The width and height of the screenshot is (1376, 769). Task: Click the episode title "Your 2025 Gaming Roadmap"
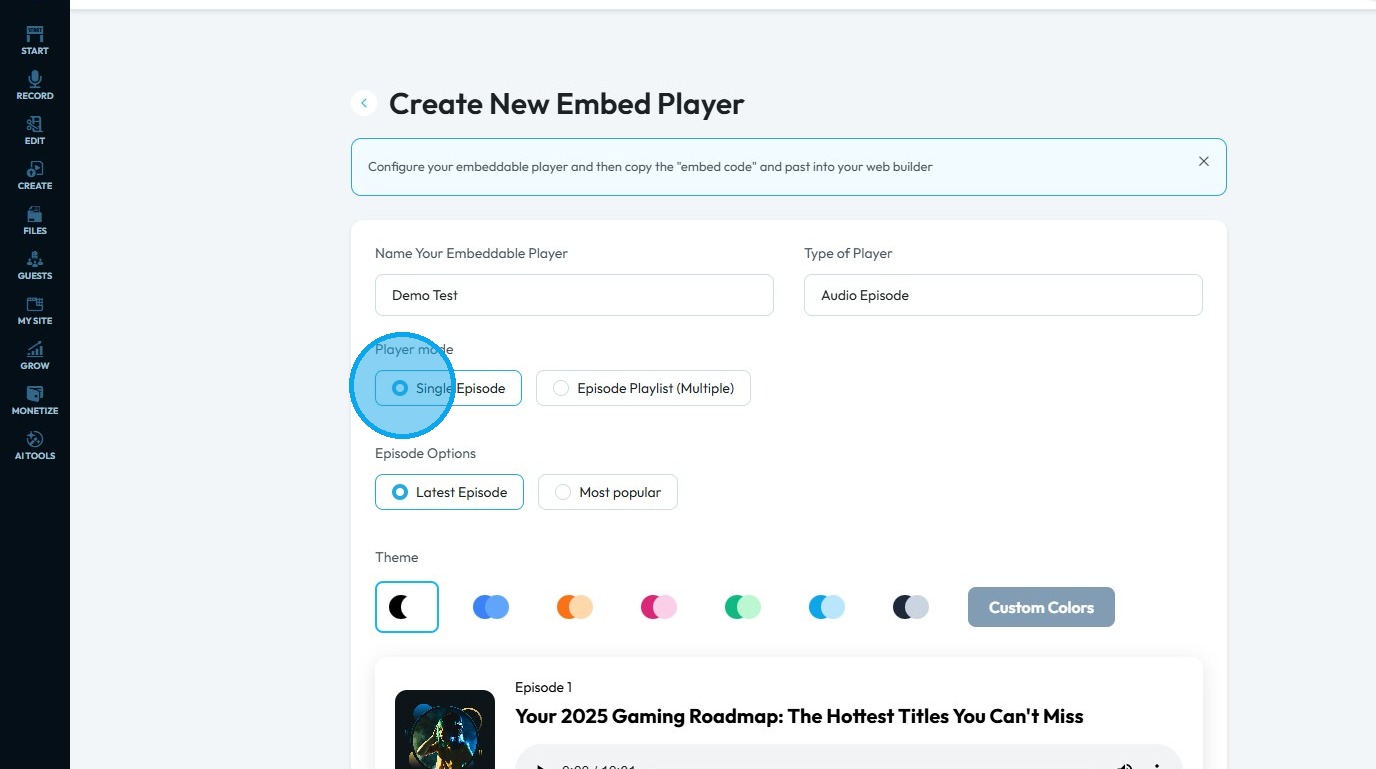tap(799, 716)
